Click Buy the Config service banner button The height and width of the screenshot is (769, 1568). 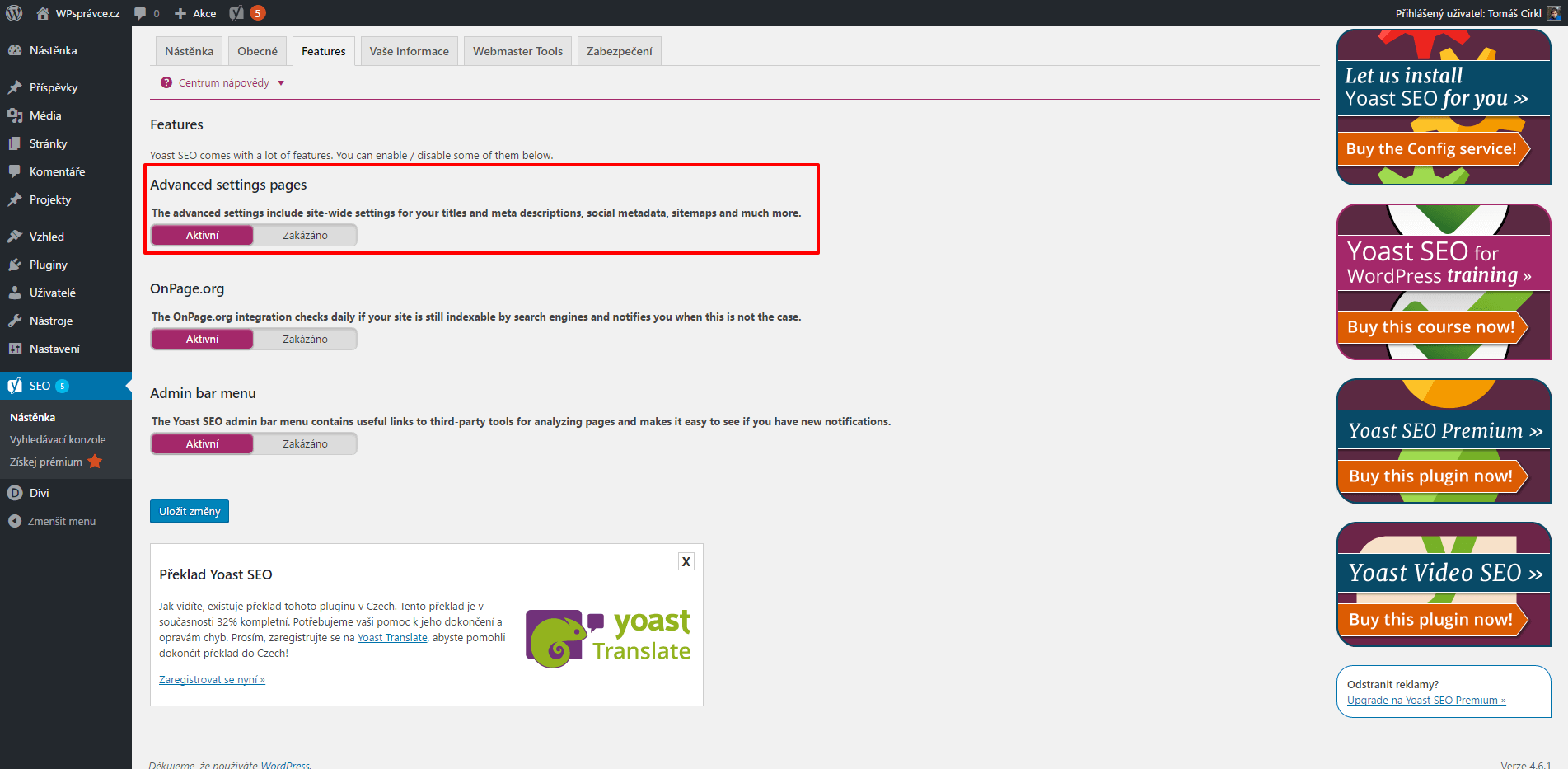point(1432,149)
